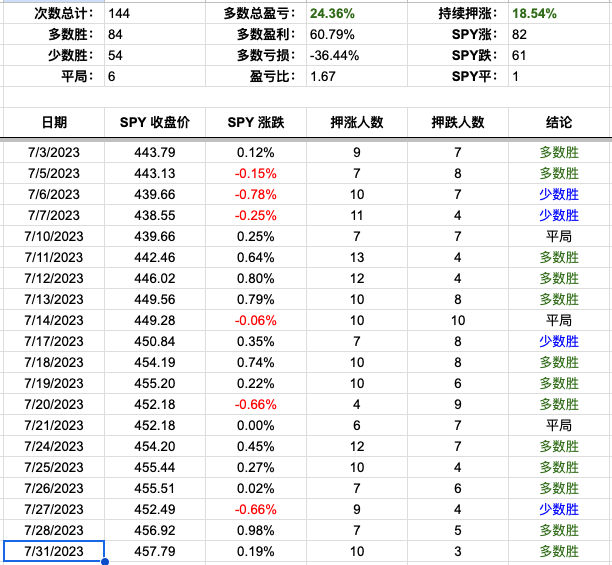Image resolution: width=612 pixels, height=565 pixels.
Task: Select the change cell 0.74%
Action: point(256,362)
